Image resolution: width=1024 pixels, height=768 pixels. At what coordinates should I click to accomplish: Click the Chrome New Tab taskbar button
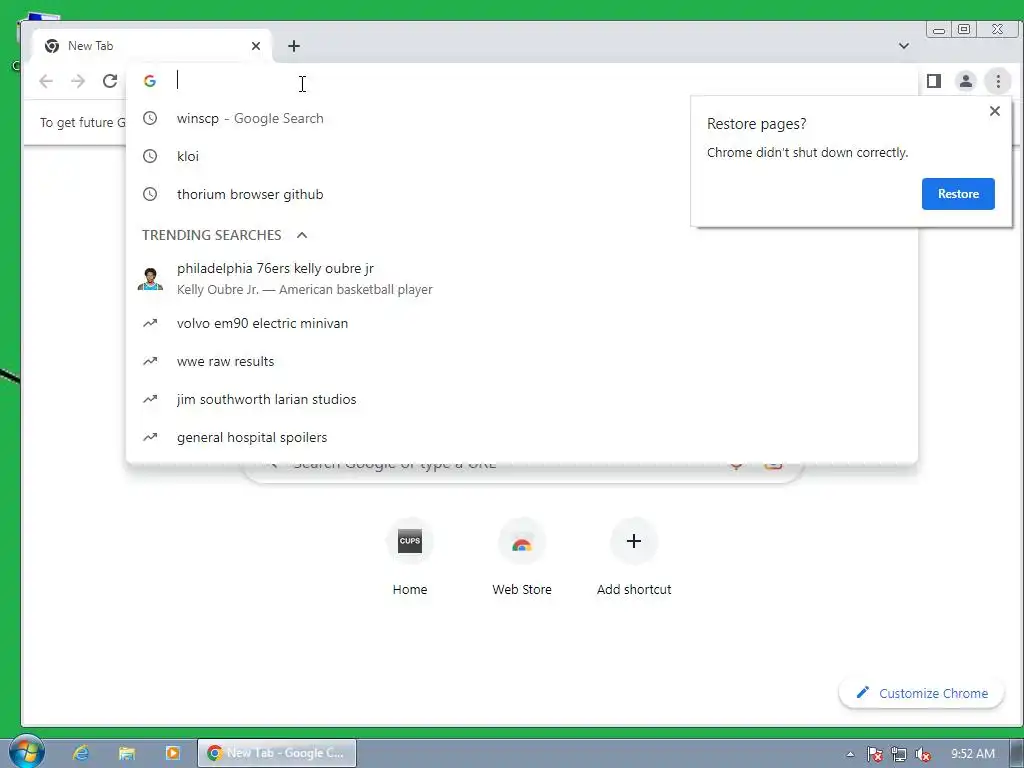coord(277,753)
